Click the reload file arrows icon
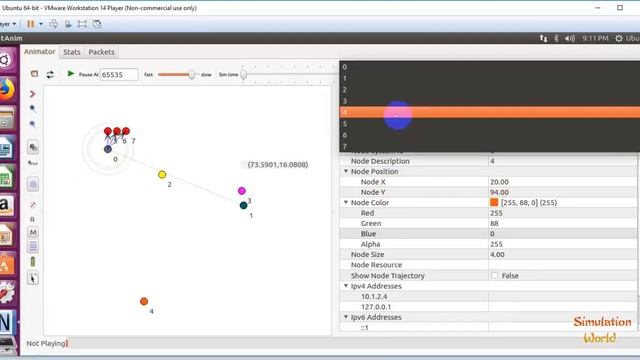The width and height of the screenshot is (640, 360). 50,74
